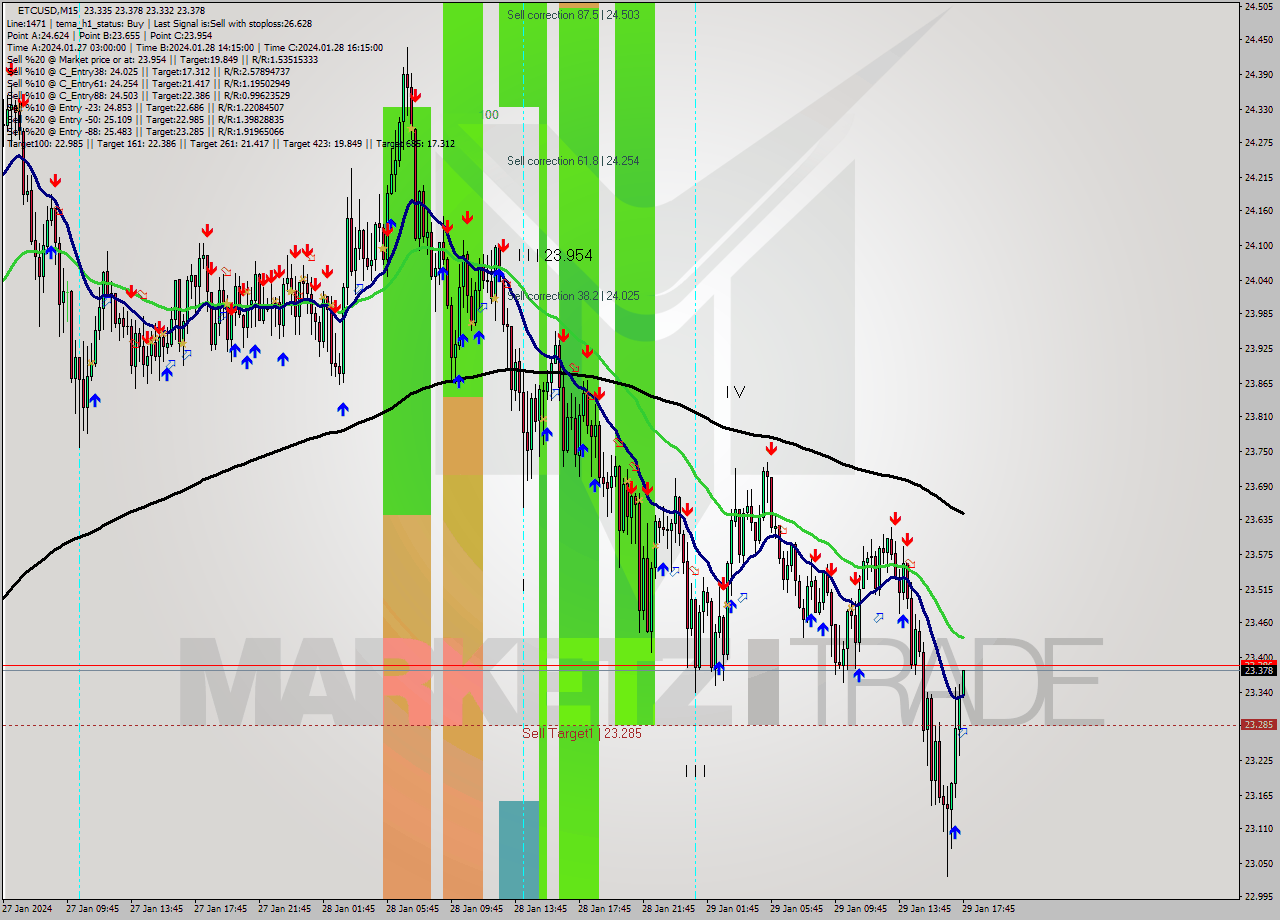
Task: Click the '27 Jan 09:45' time axis label
Action: click(x=92, y=909)
